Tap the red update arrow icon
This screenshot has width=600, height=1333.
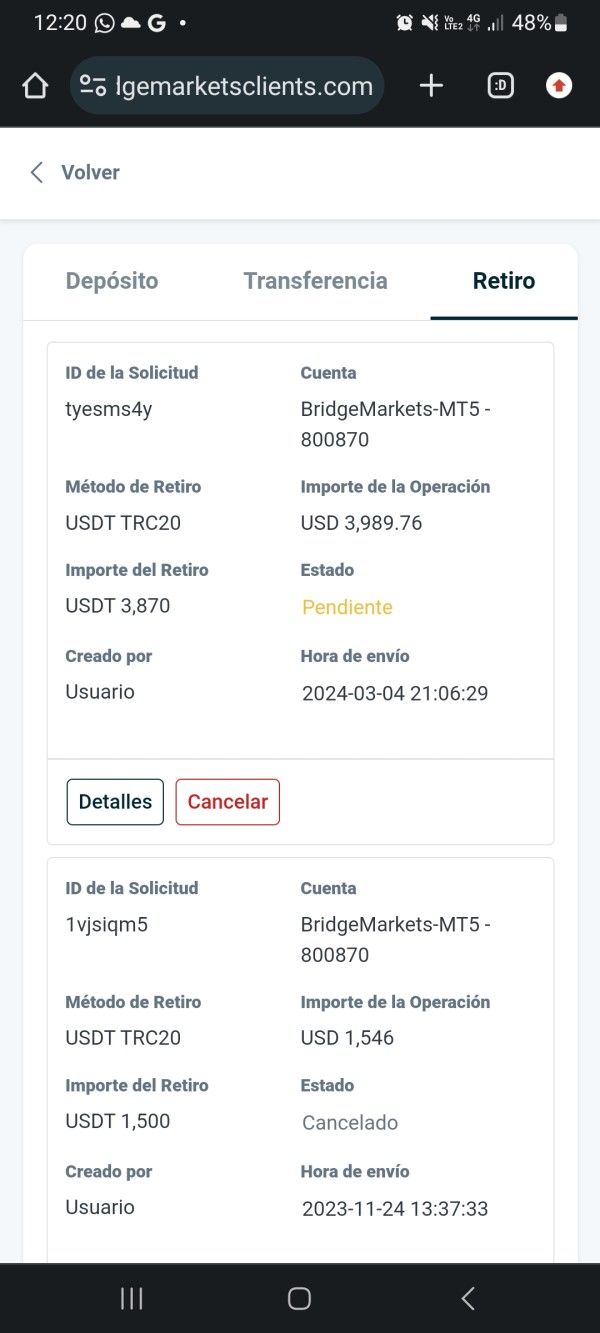(559, 86)
